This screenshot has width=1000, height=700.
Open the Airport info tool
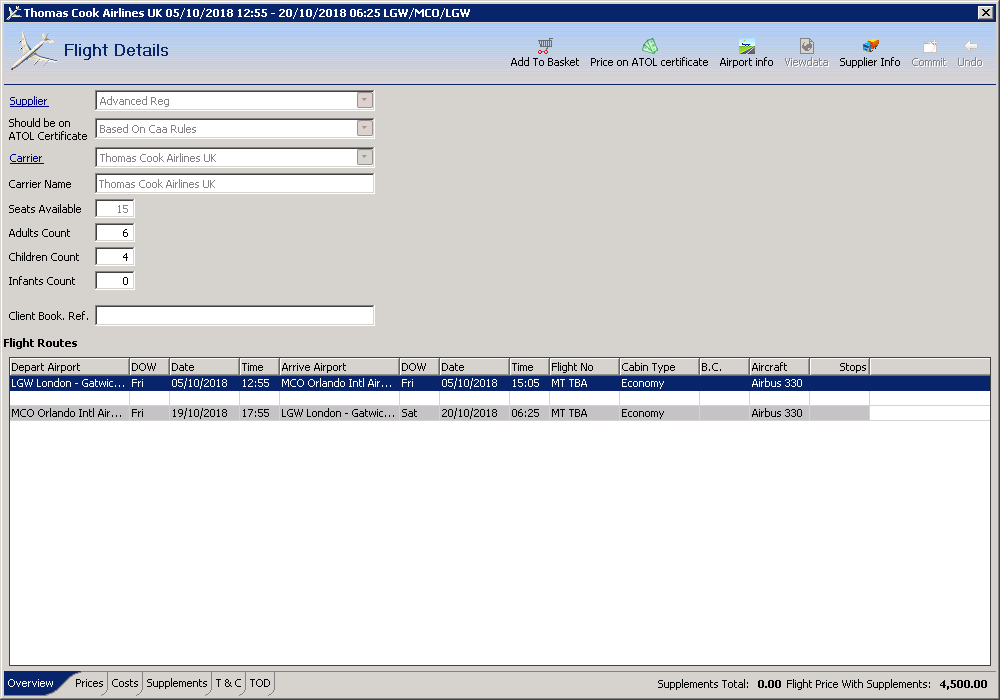tap(746, 53)
